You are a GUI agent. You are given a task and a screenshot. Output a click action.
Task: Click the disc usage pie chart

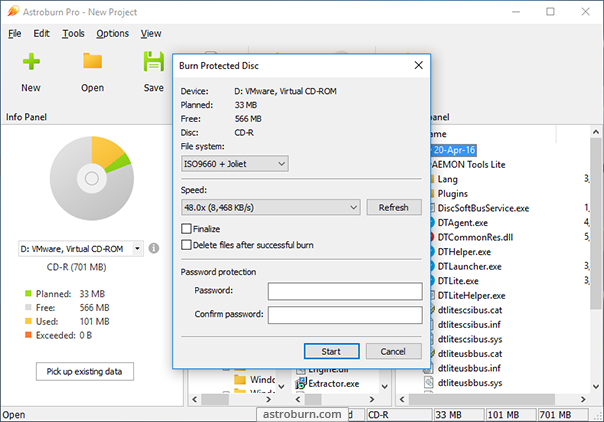tap(92, 178)
